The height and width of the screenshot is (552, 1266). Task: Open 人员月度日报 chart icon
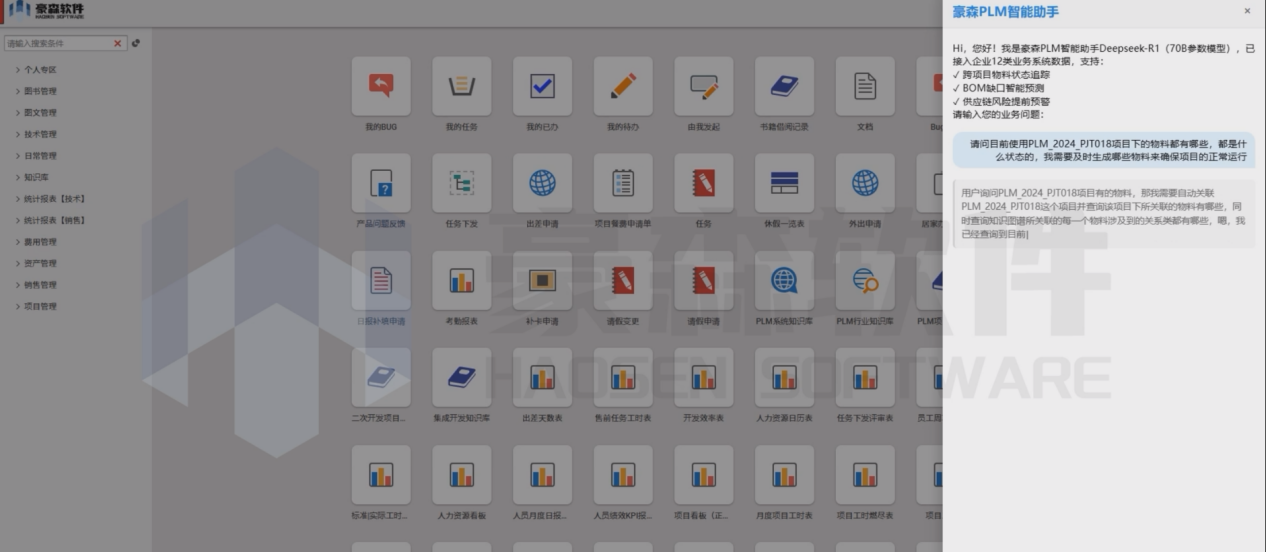tap(542, 474)
